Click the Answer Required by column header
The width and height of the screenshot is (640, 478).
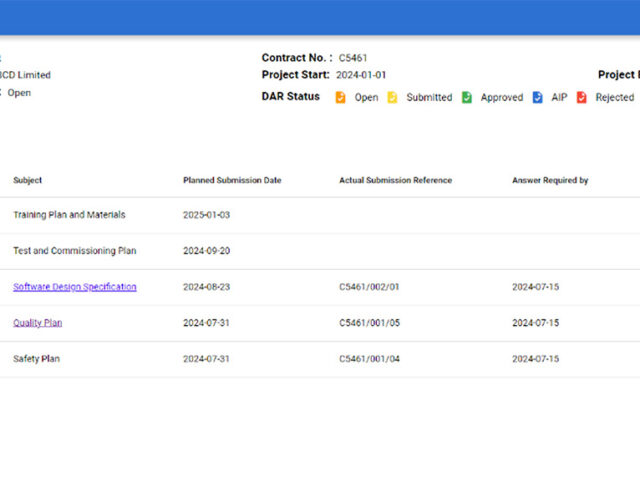pos(550,181)
